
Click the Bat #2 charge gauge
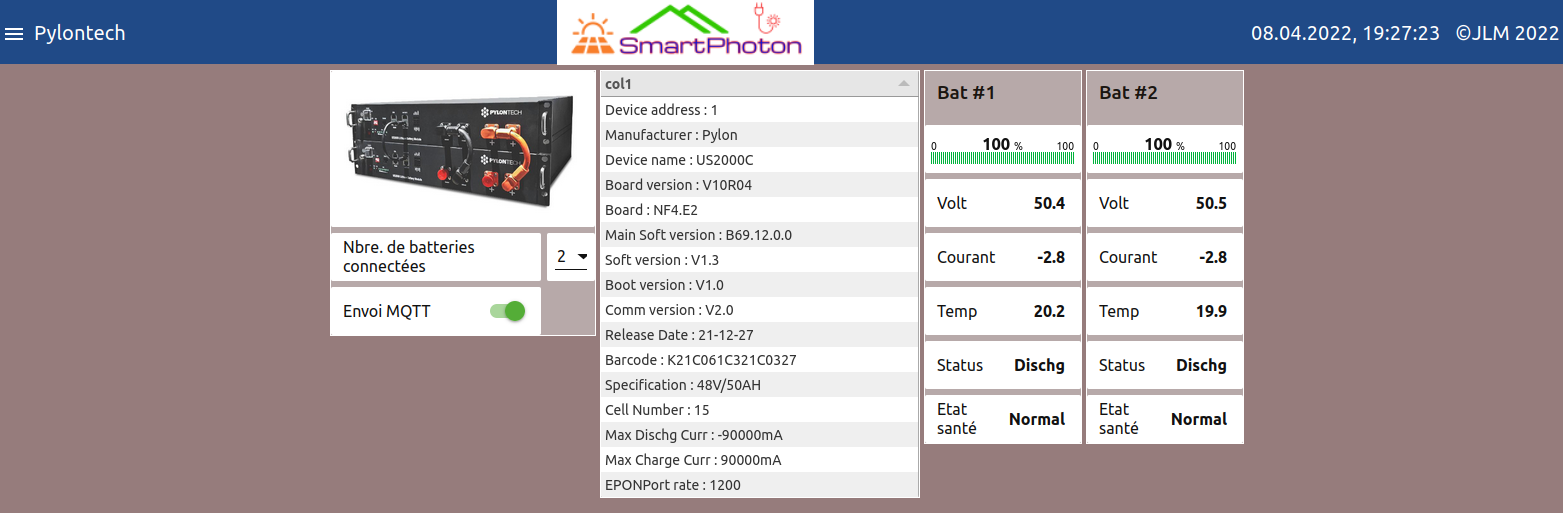point(1164,152)
